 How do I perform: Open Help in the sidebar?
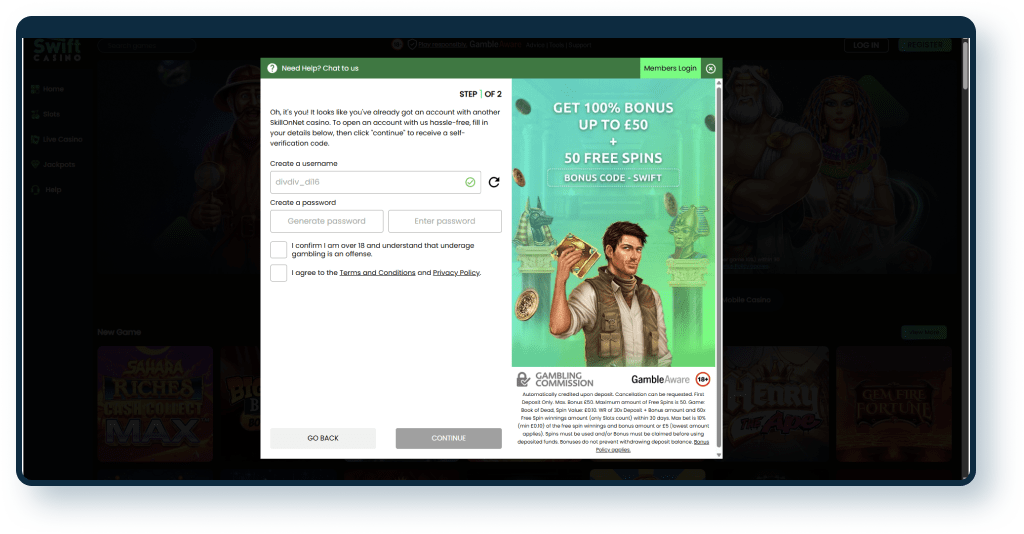pos(46,190)
